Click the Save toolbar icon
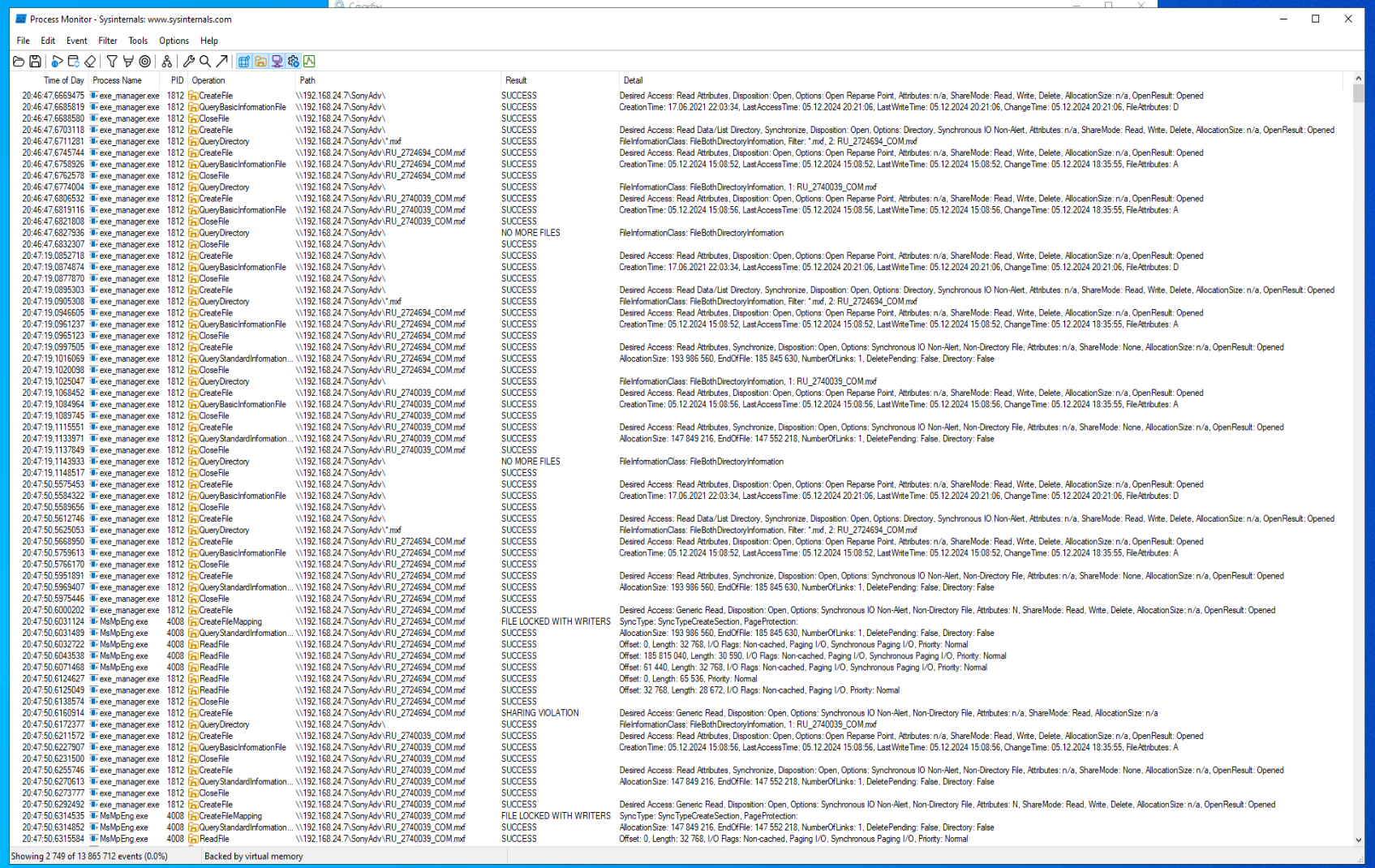The height and width of the screenshot is (868, 1375). [x=35, y=61]
